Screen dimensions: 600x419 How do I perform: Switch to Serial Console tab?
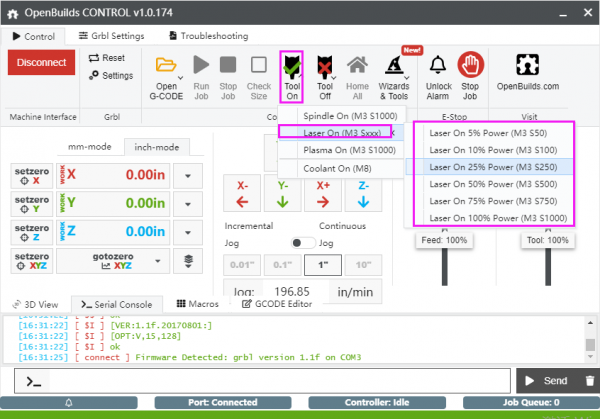coord(117,305)
